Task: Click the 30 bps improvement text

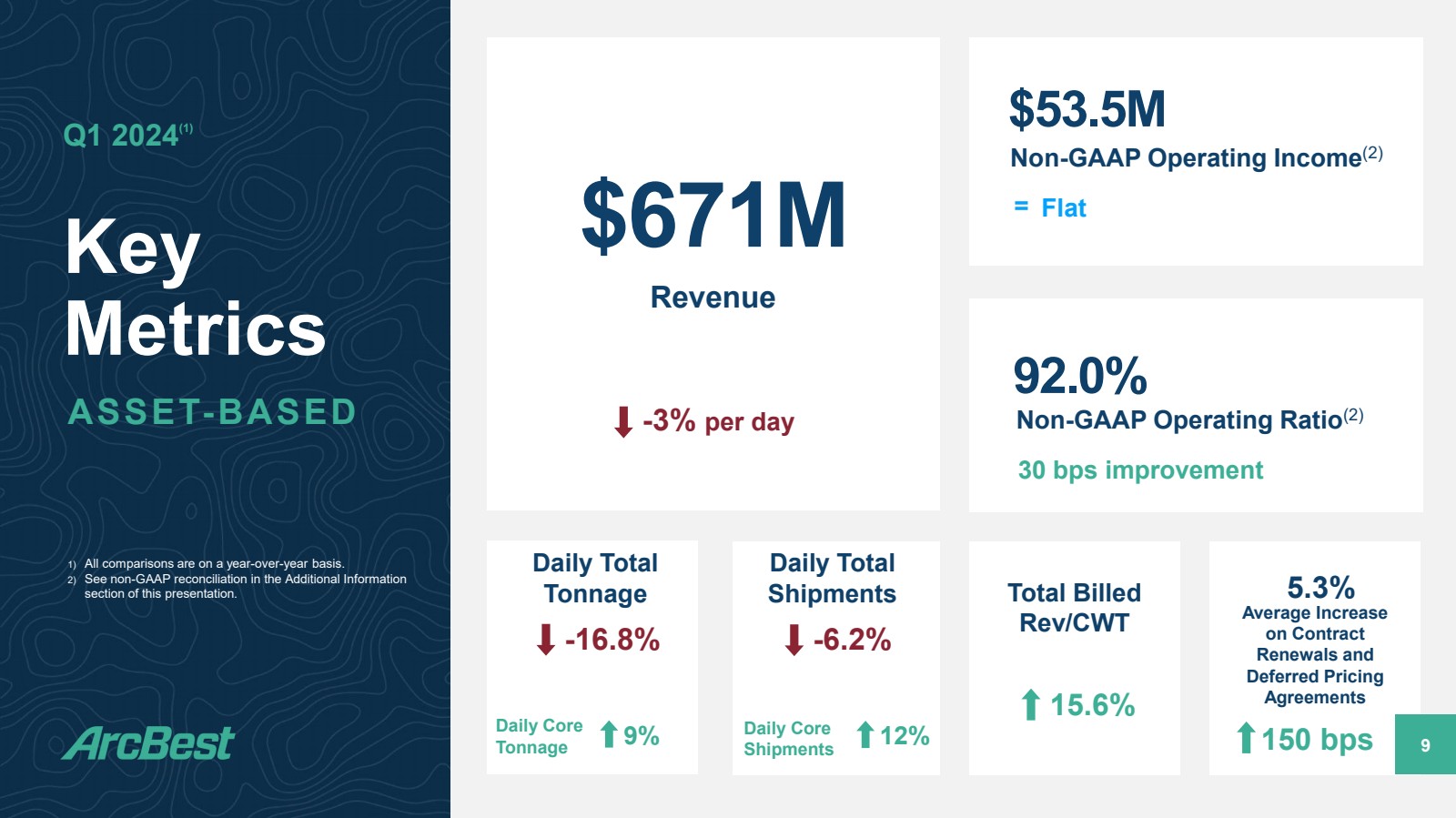Action: coord(1140,470)
